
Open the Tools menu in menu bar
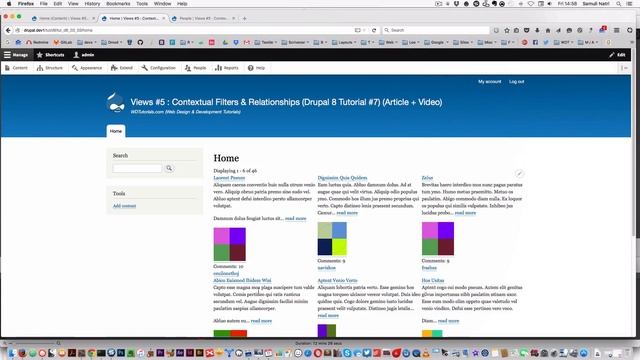[142, 4]
